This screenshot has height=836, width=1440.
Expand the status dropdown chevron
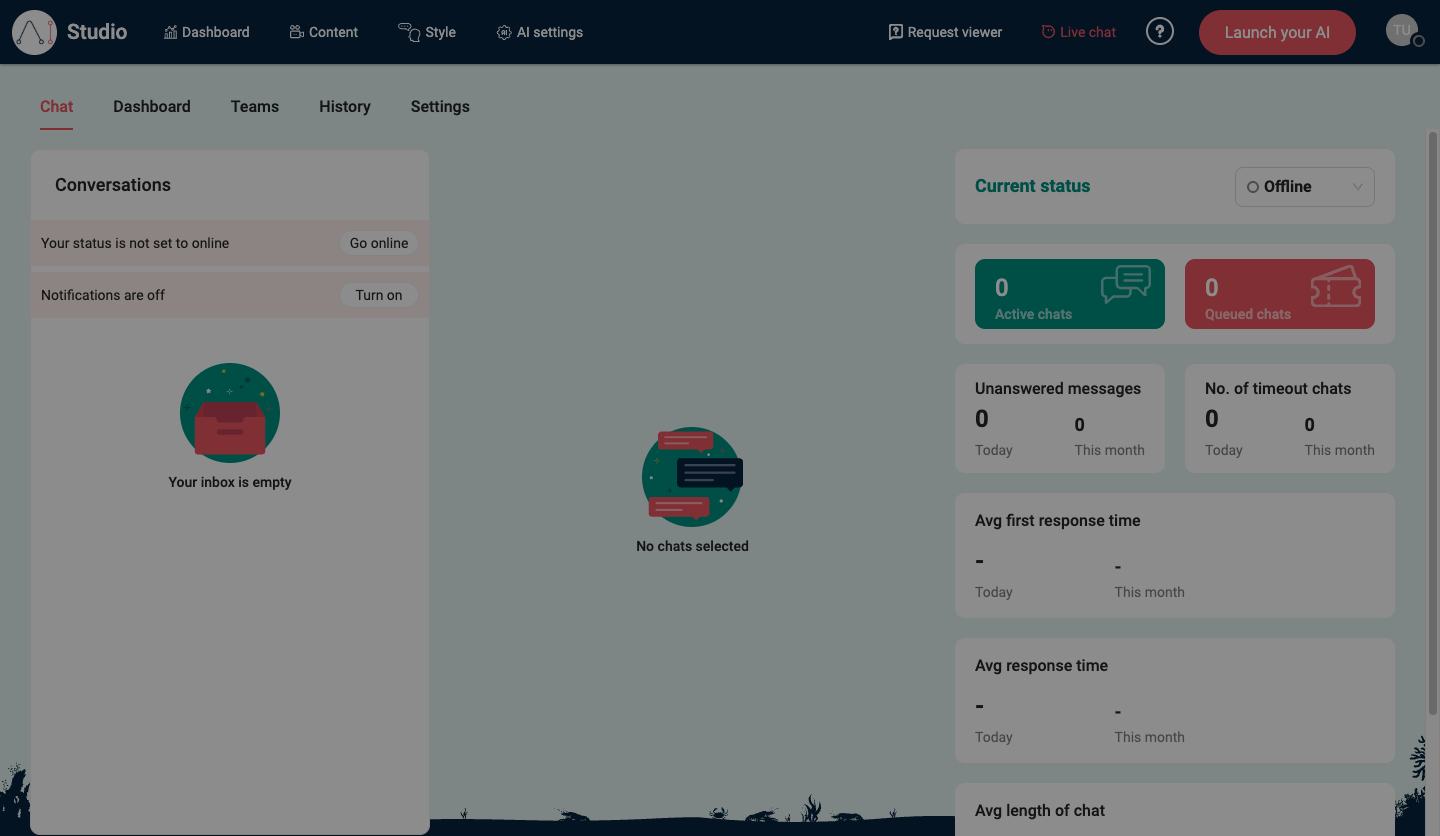pos(1358,186)
